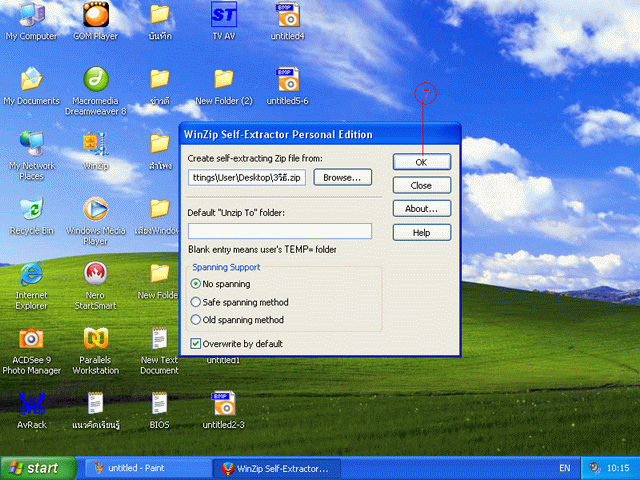Screen dimensions: 640x480
Task: Select the TV AV desktop icon
Action: tap(224, 20)
